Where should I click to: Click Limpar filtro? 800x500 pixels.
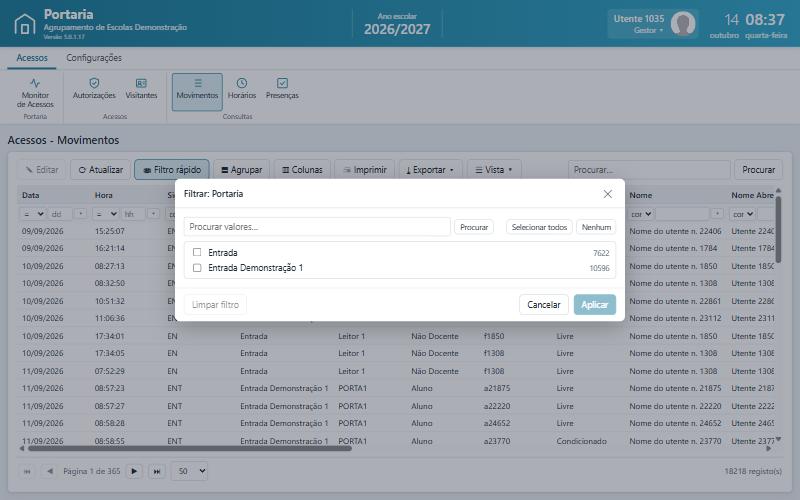point(215,305)
